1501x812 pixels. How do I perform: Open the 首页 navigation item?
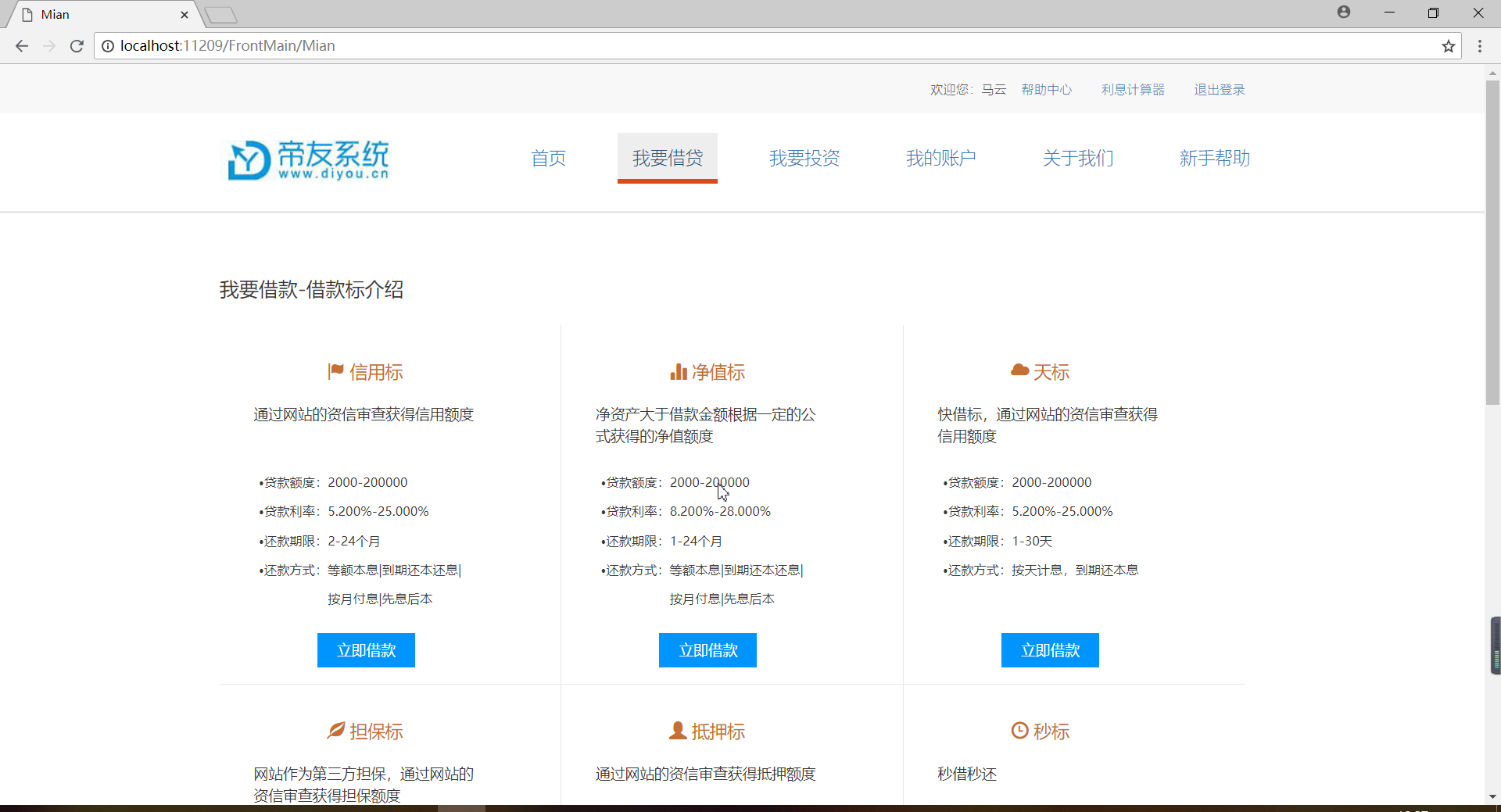(x=548, y=158)
